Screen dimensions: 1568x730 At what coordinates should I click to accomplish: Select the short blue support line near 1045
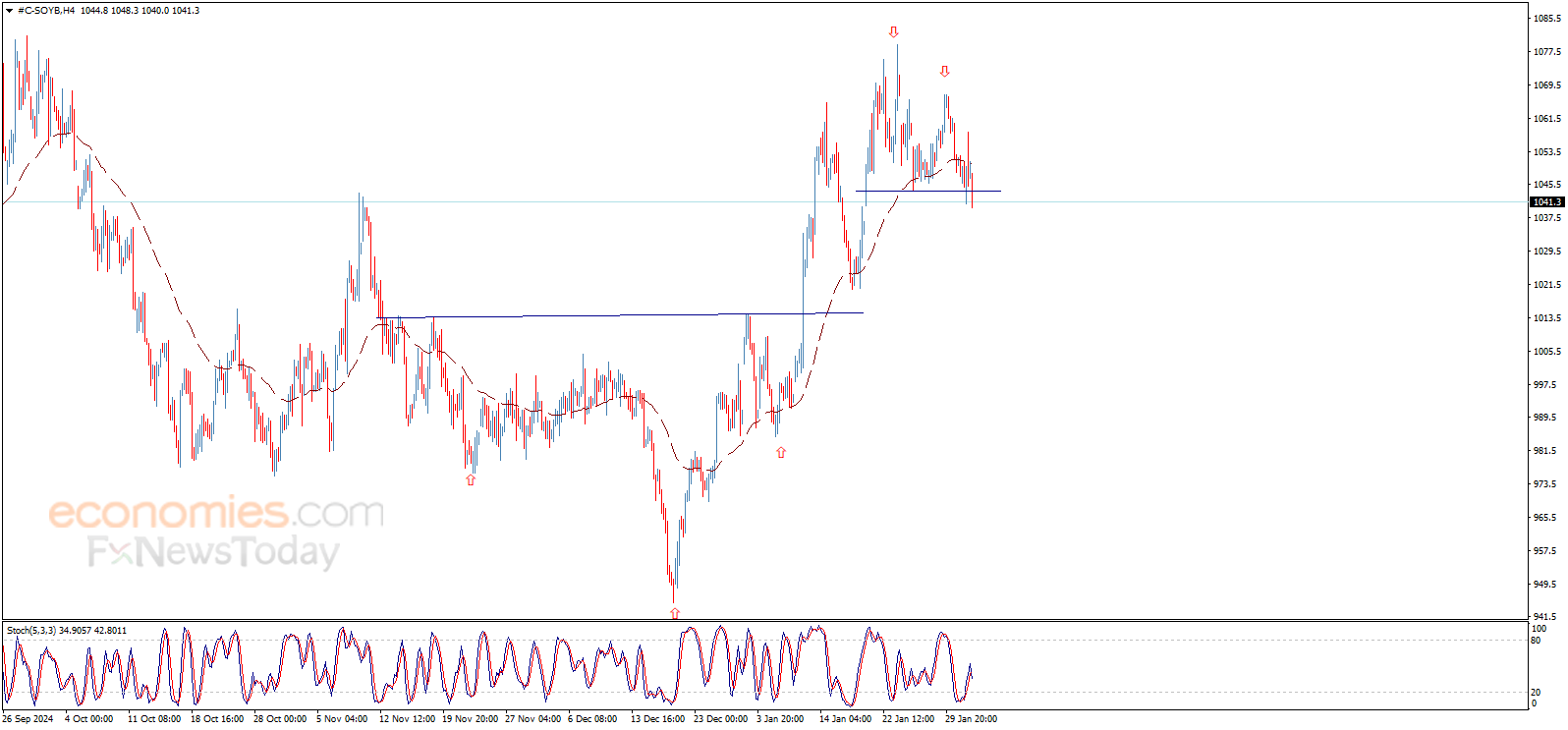click(x=928, y=191)
